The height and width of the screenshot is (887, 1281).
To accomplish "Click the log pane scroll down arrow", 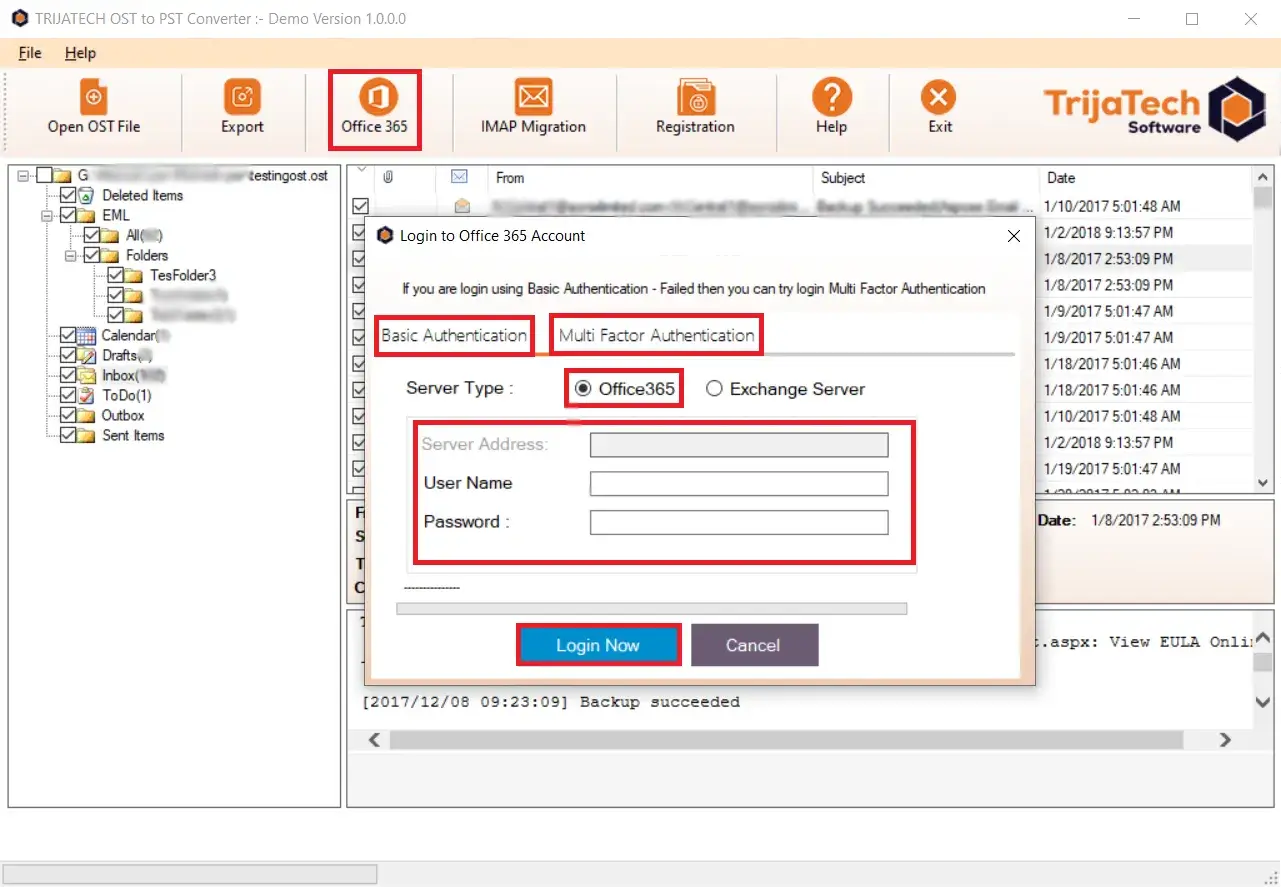I will 1263,702.
